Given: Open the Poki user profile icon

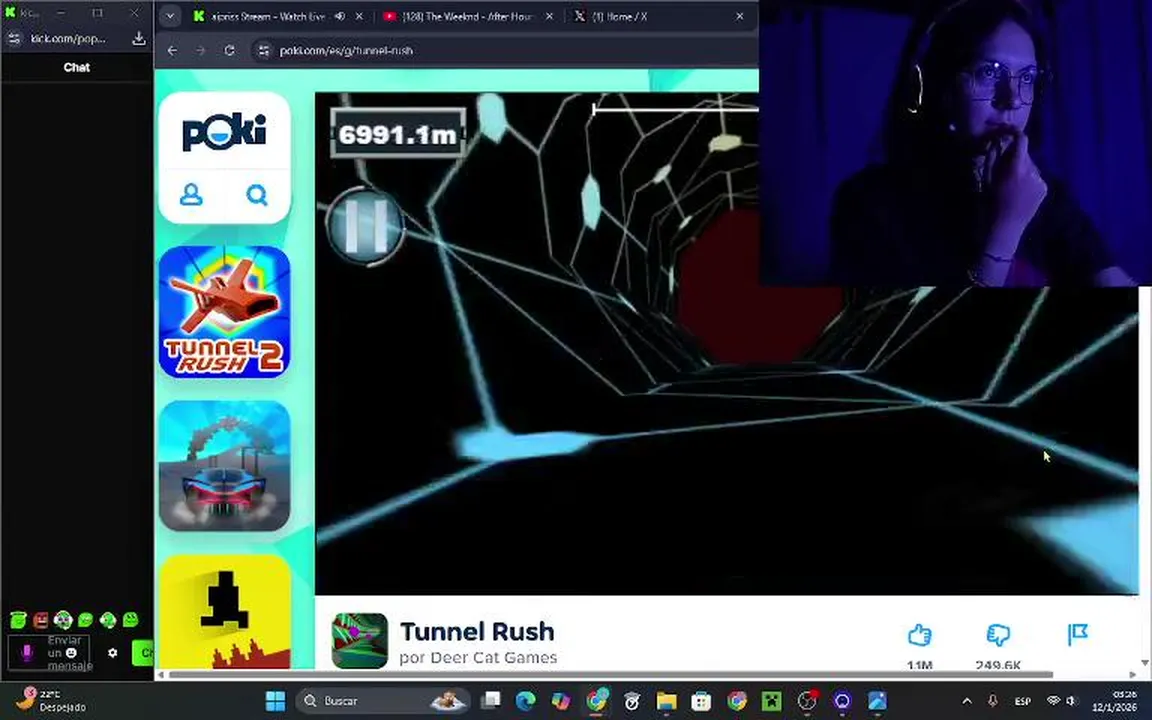Looking at the screenshot, I should [191, 195].
